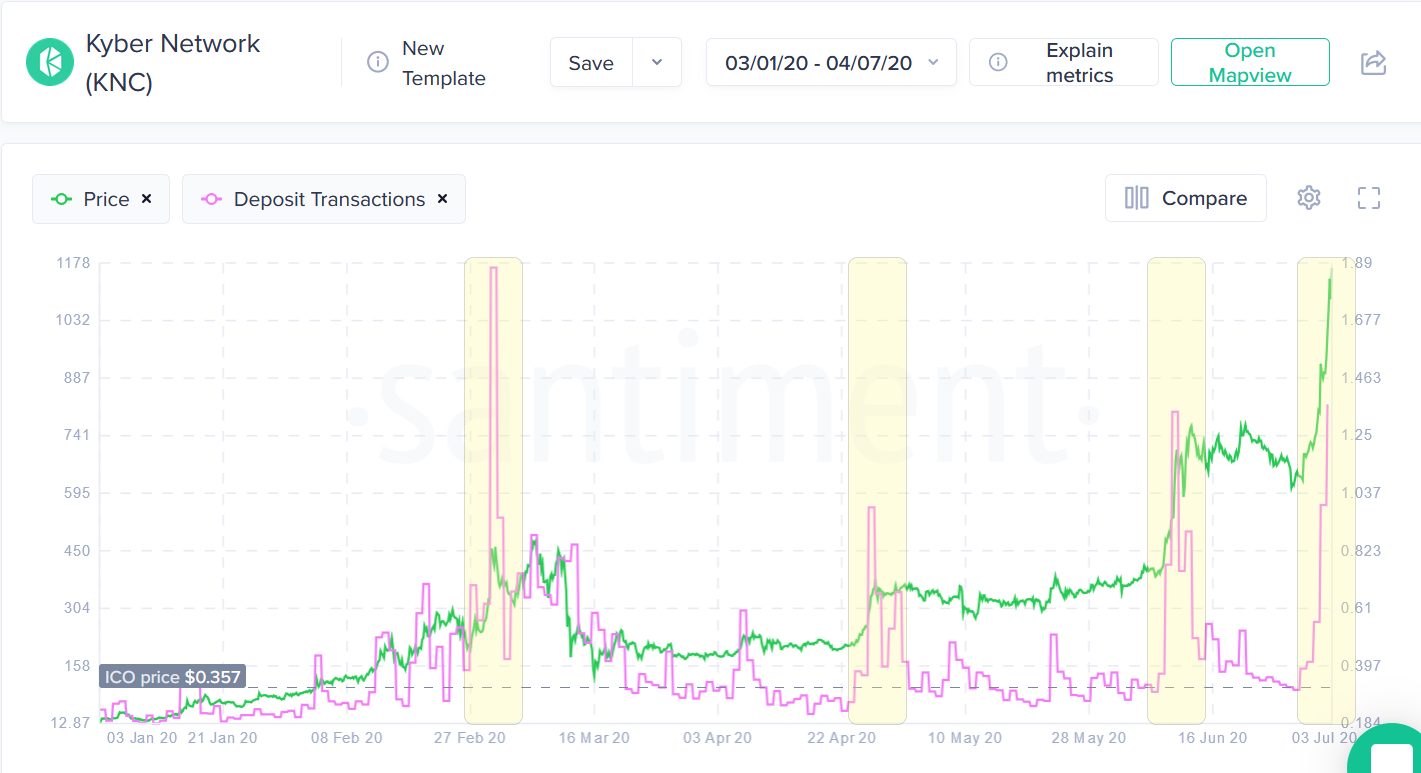Click the 1032 left axis value

pyautogui.click(x=74, y=320)
